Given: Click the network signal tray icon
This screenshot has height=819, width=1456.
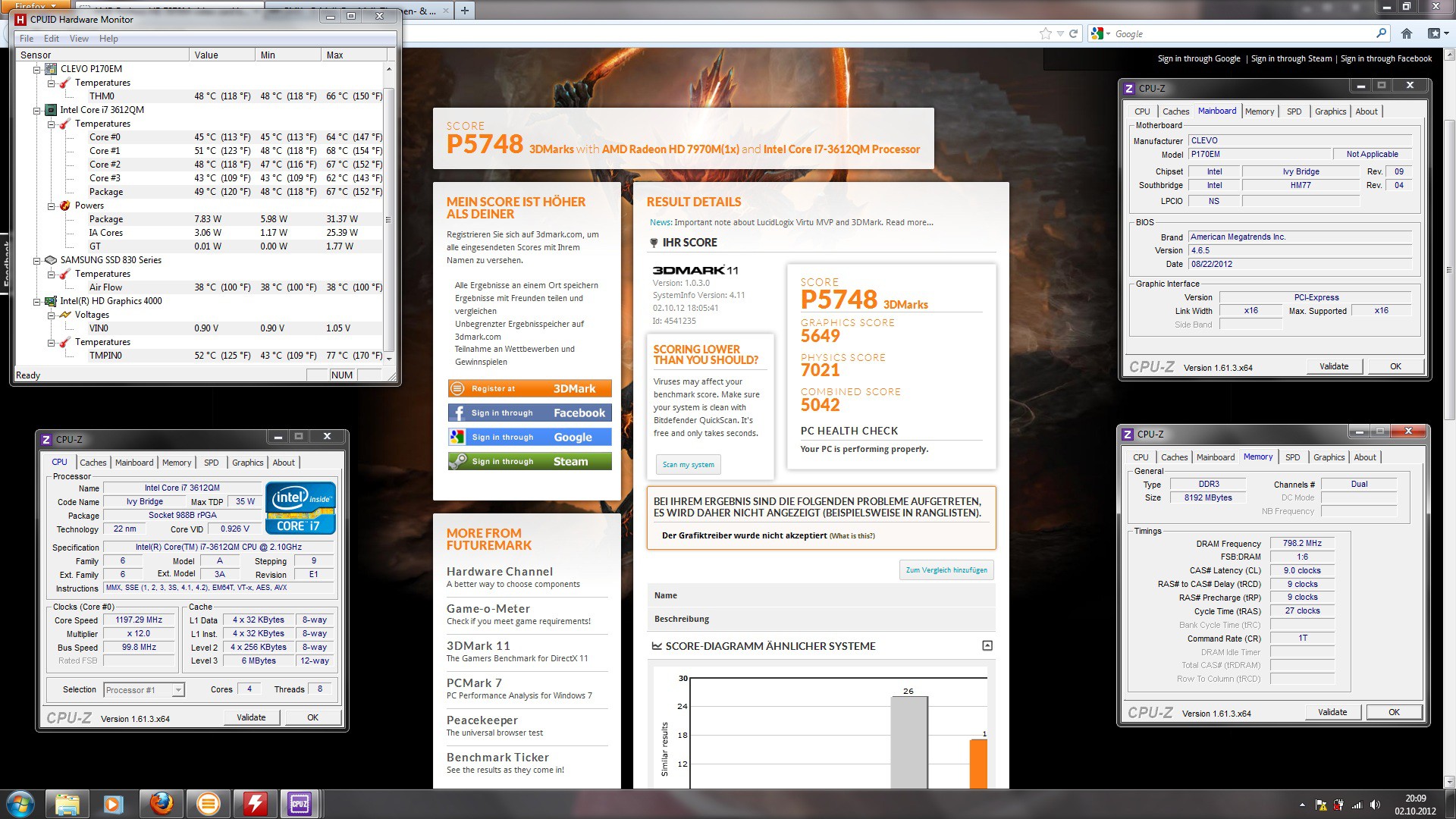Looking at the screenshot, I should click(1357, 805).
